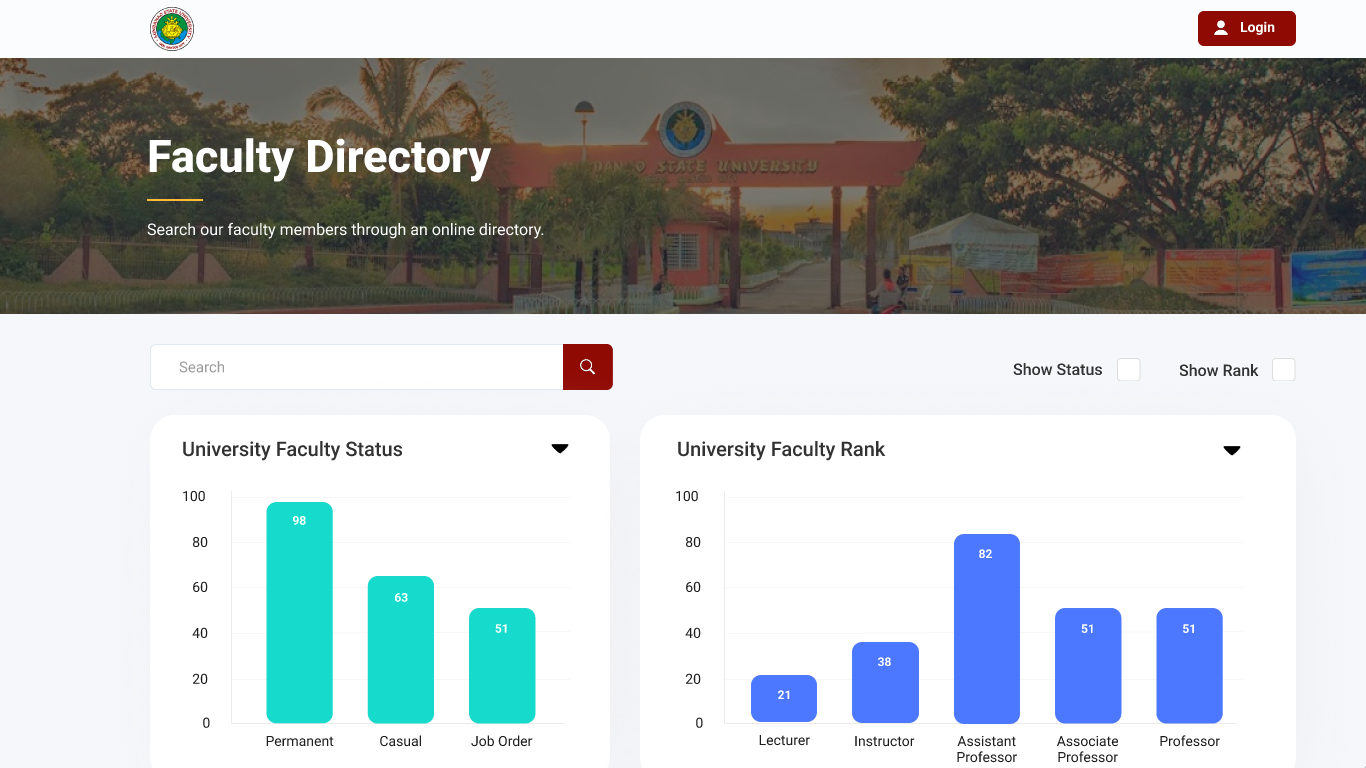Select the Lecturer bar showing 21
This screenshot has height=768, width=1366.
pos(784,698)
